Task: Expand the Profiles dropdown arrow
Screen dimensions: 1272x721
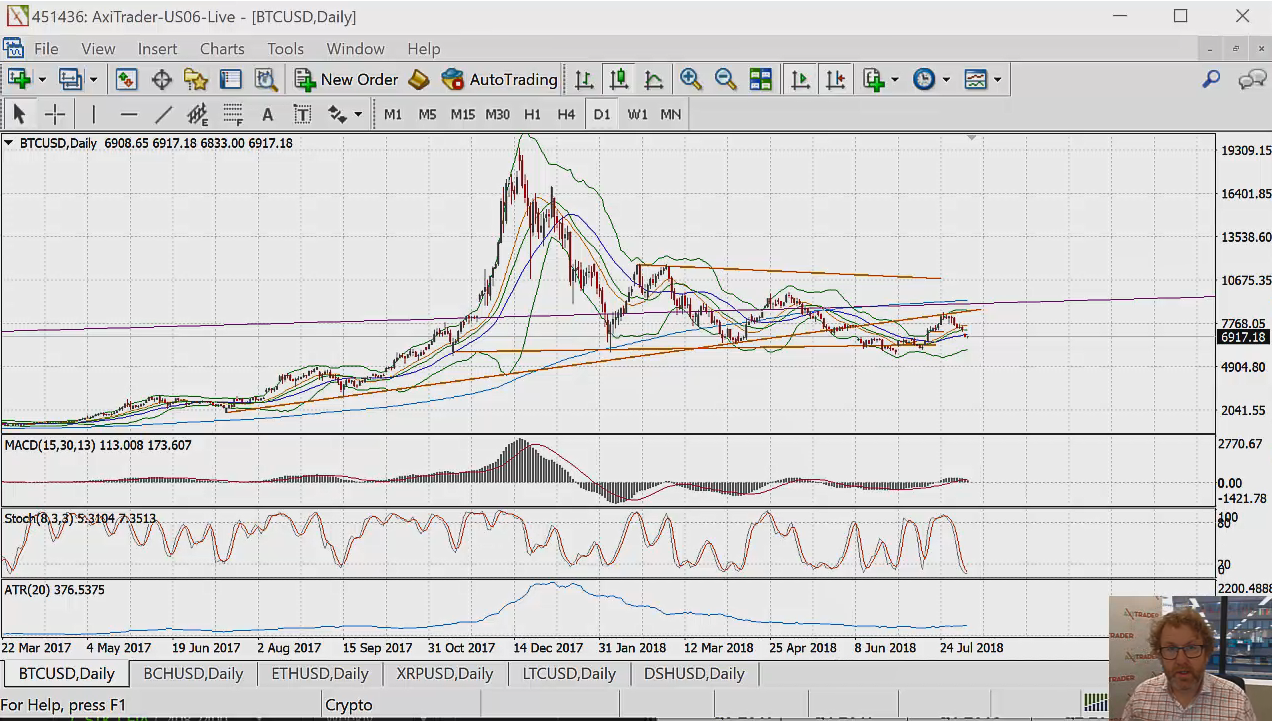Action: 93,80
